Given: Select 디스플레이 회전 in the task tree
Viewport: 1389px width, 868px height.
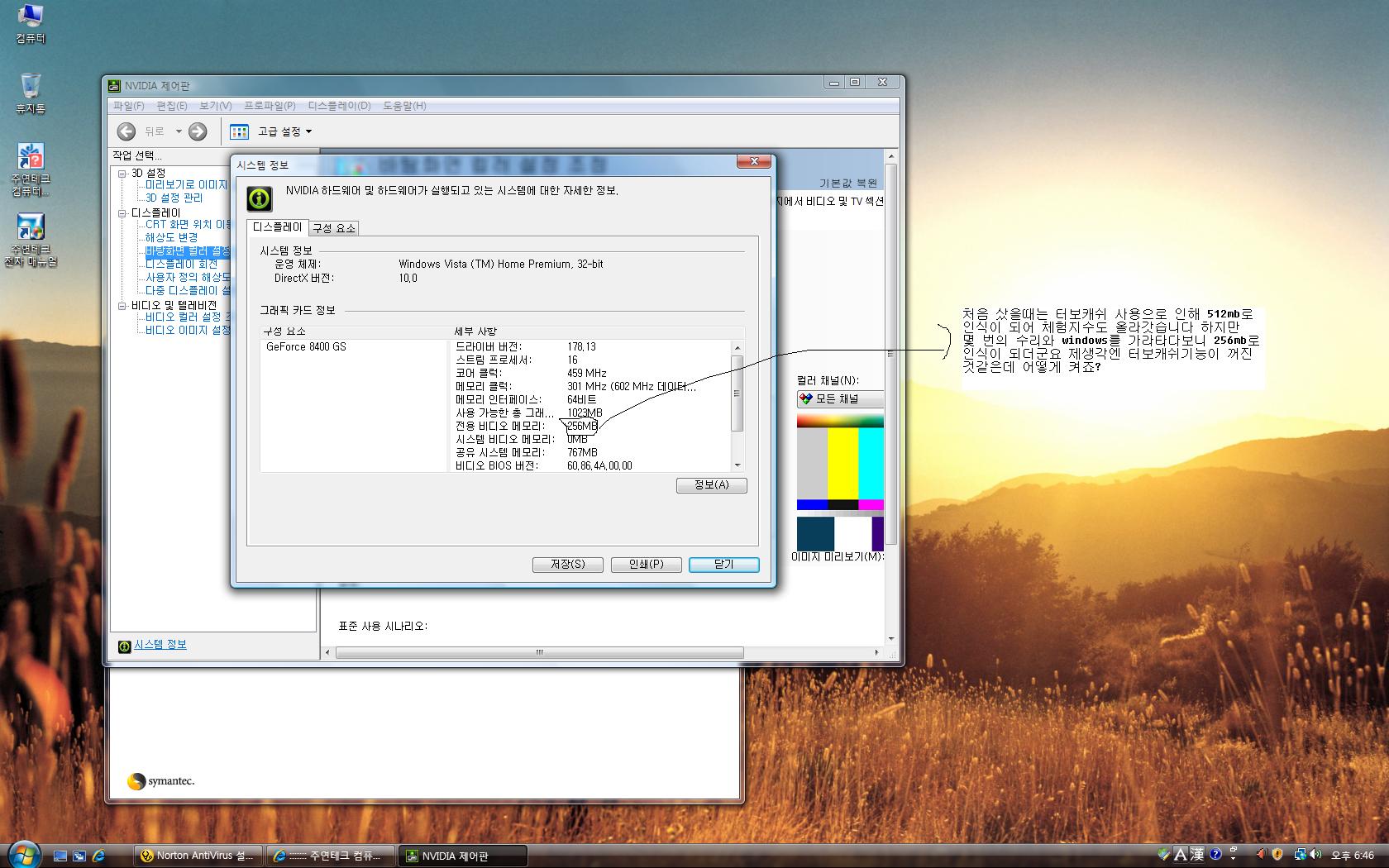Looking at the screenshot, I should click(x=182, y=265).
